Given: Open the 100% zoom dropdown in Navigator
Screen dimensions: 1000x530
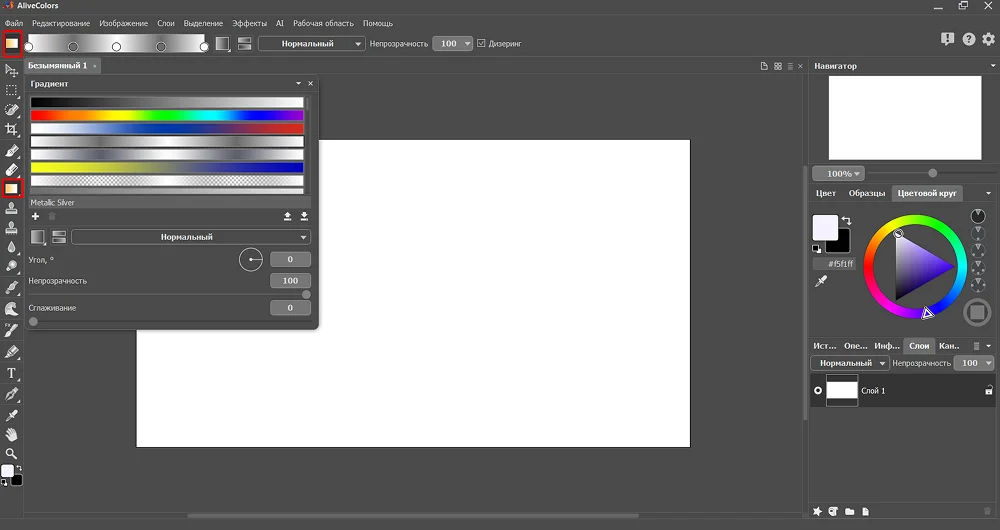Looking at the screenshot, I should click(838, 173).
